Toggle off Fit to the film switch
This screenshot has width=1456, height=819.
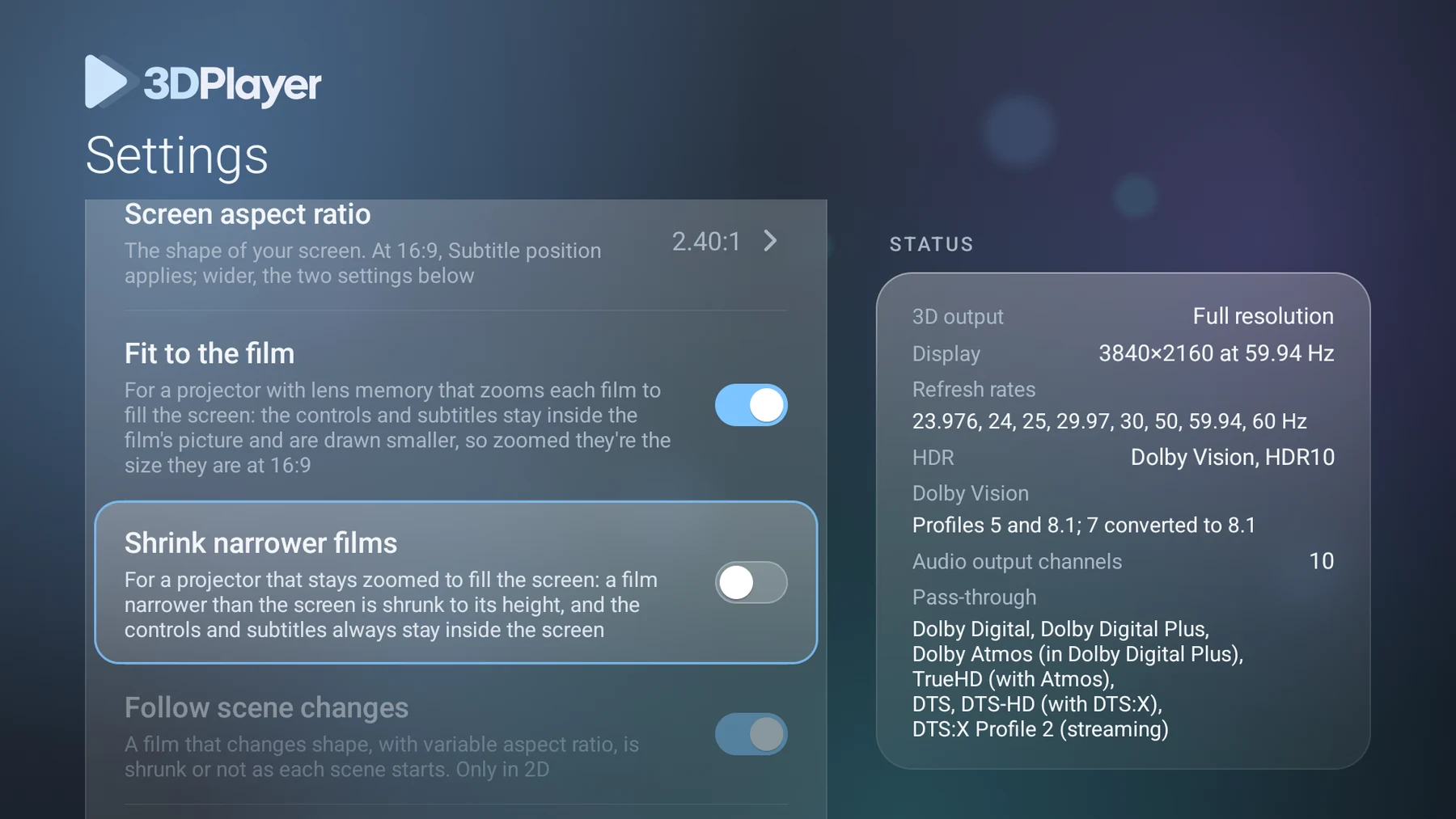(751, 405)
